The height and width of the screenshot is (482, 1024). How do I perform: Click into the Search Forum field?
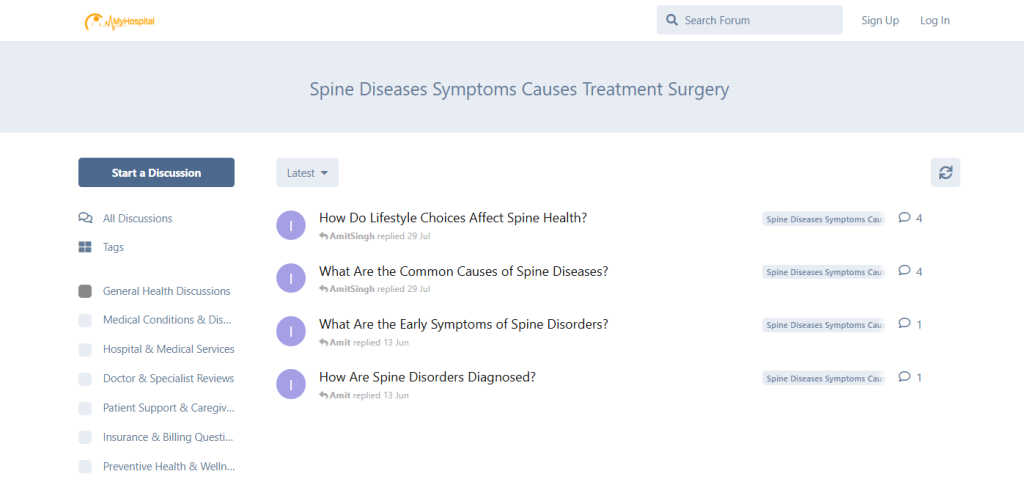point(760,20)
